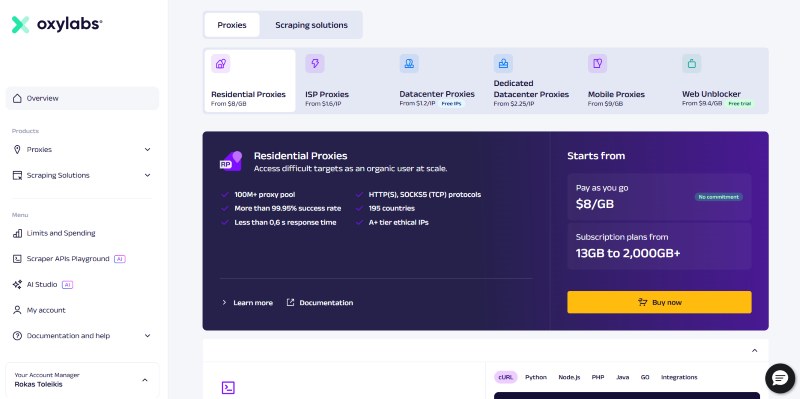Expand the Scraping Solutions sidebar menu
The image size is (800, 399).
point(147,175)
